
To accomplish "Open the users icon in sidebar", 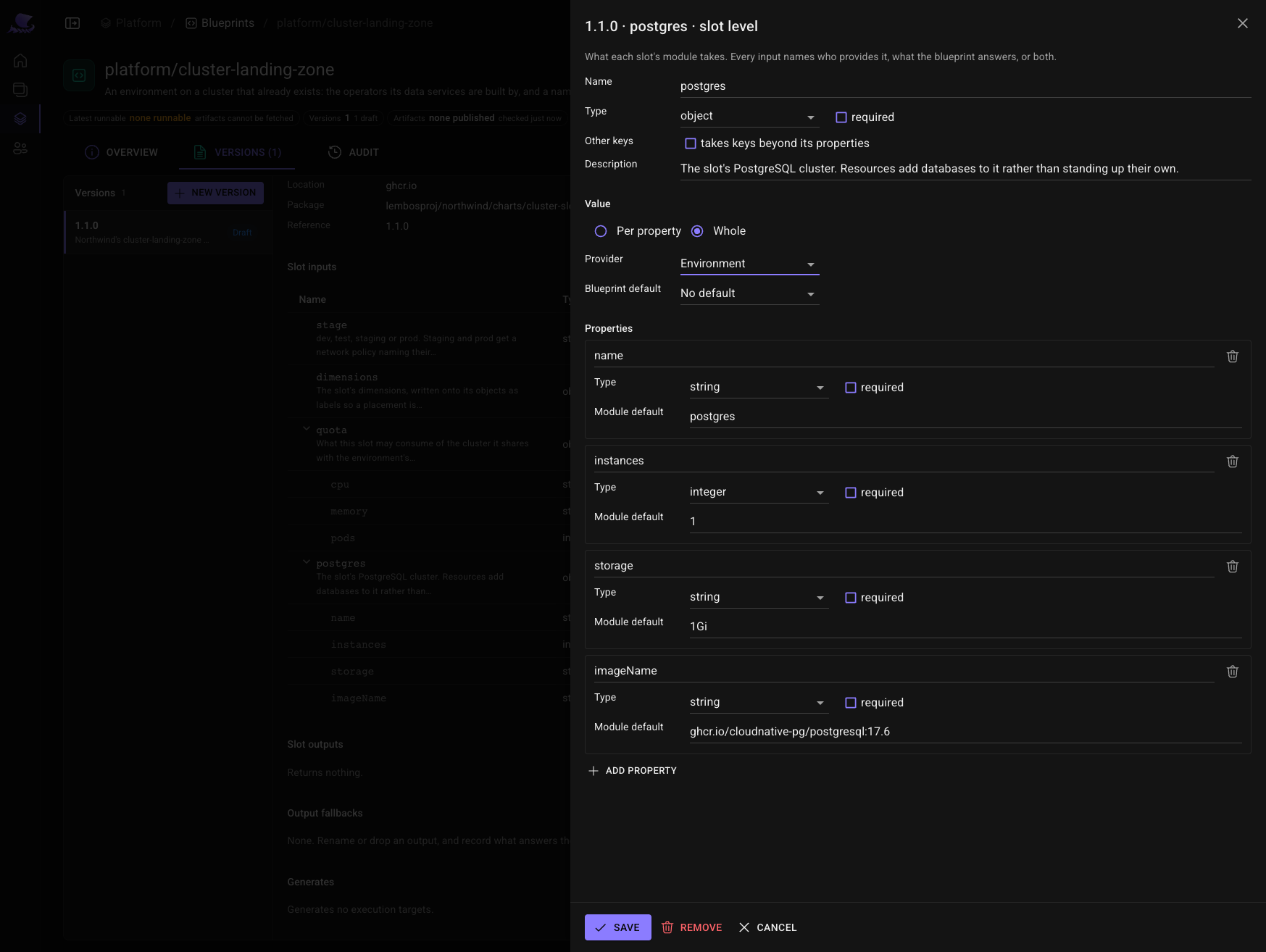I will (20, 148).
